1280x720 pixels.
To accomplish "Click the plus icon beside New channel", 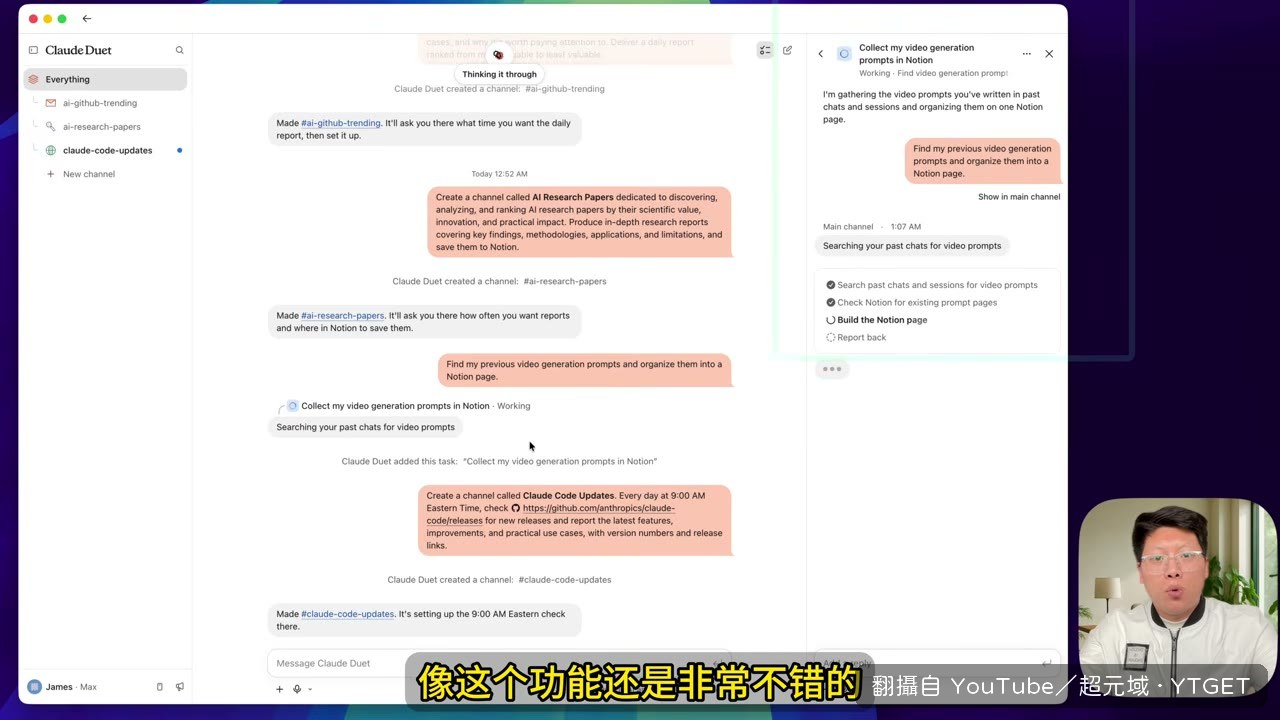I will click(x=51, y=174).
